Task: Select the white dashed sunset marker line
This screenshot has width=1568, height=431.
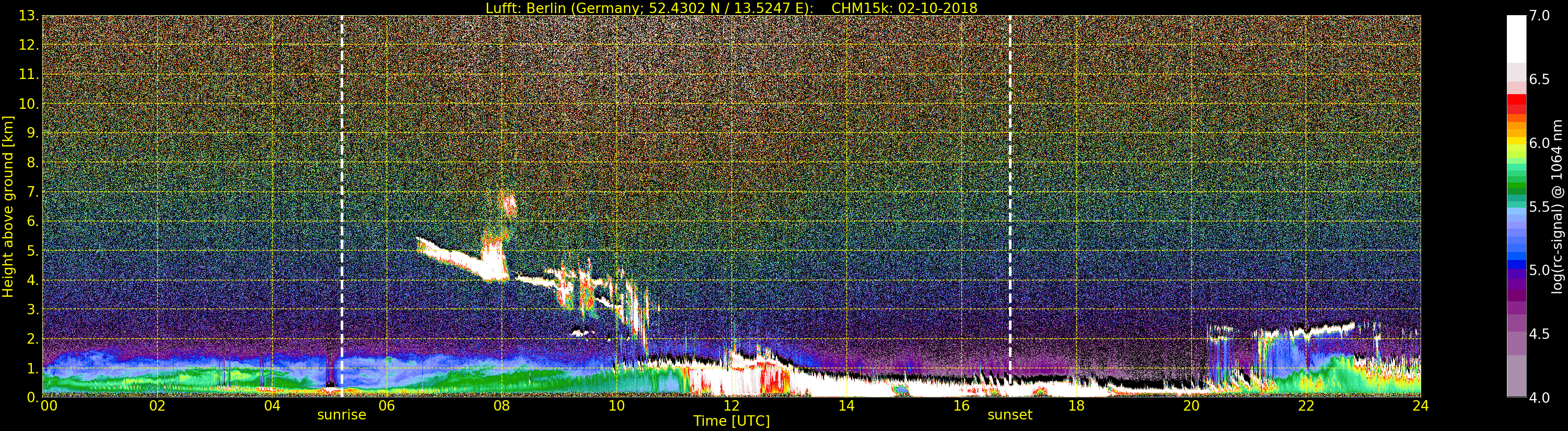Action: click(1010, 206)
